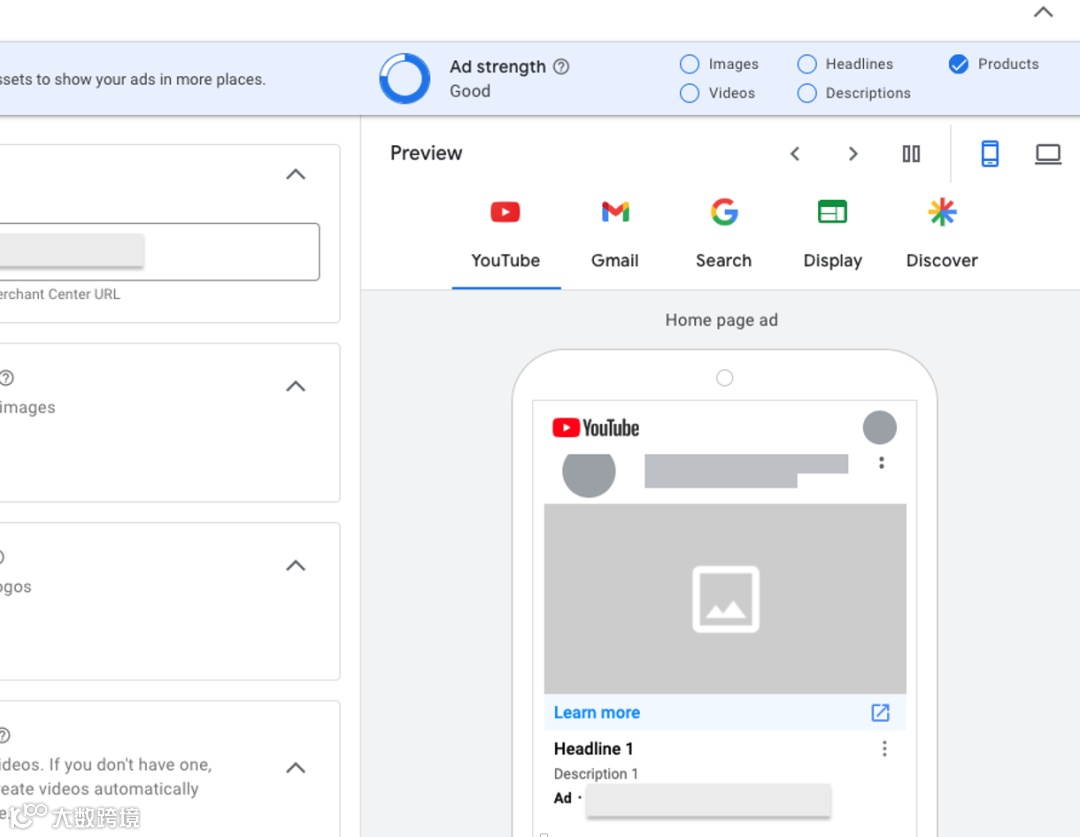This screenshot has height=837, width=1080.
Task: Click the Merchant Center URL input field
Action: click(x=159, y=251)
